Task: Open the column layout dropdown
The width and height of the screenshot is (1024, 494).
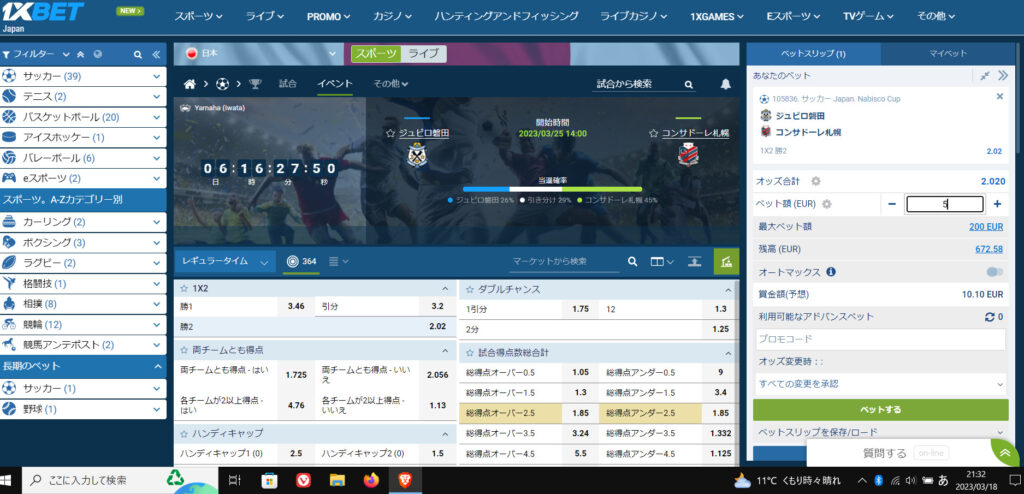Action: pos(662,261)
